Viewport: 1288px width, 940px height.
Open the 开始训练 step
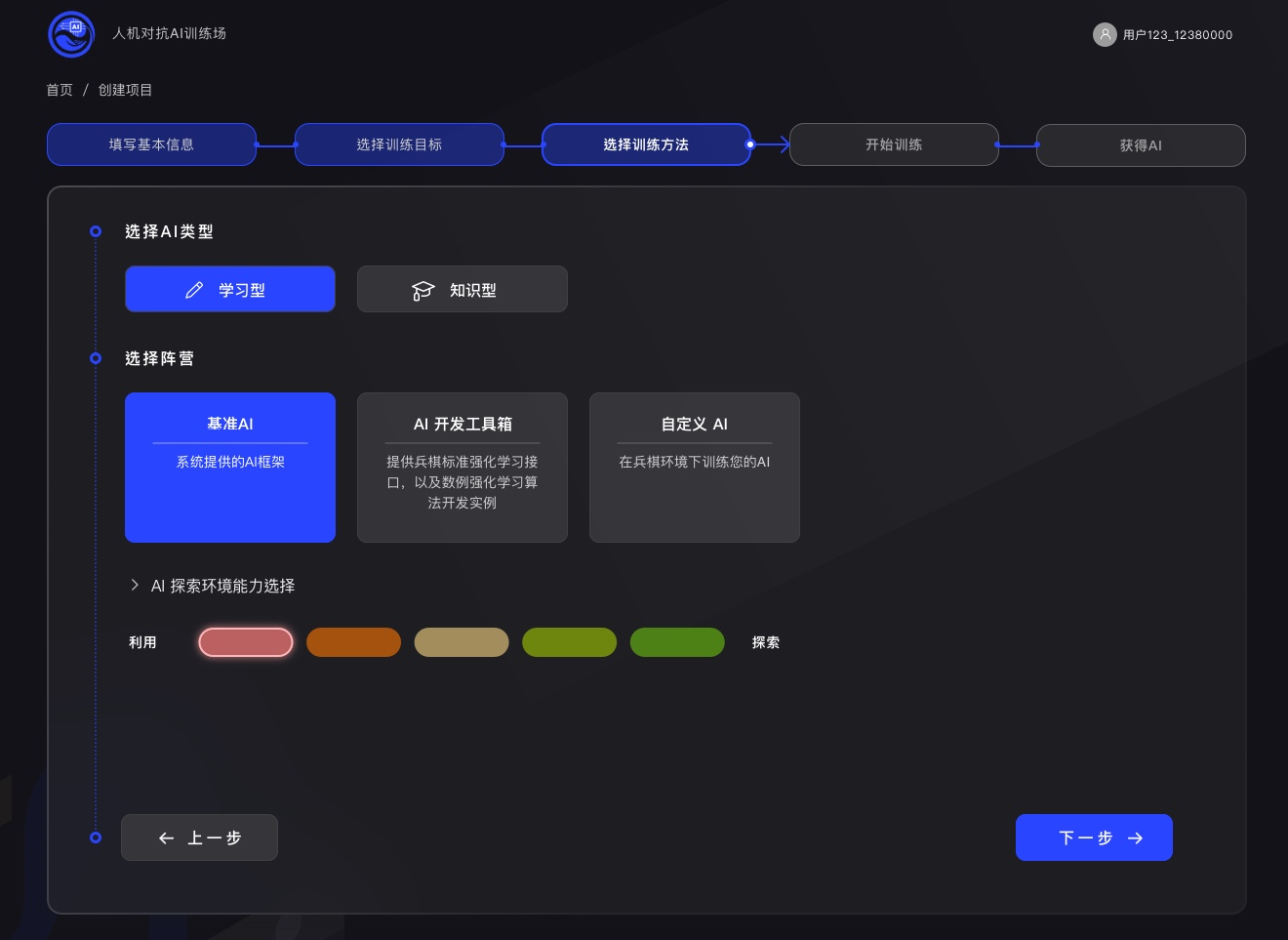coord(893,143)
